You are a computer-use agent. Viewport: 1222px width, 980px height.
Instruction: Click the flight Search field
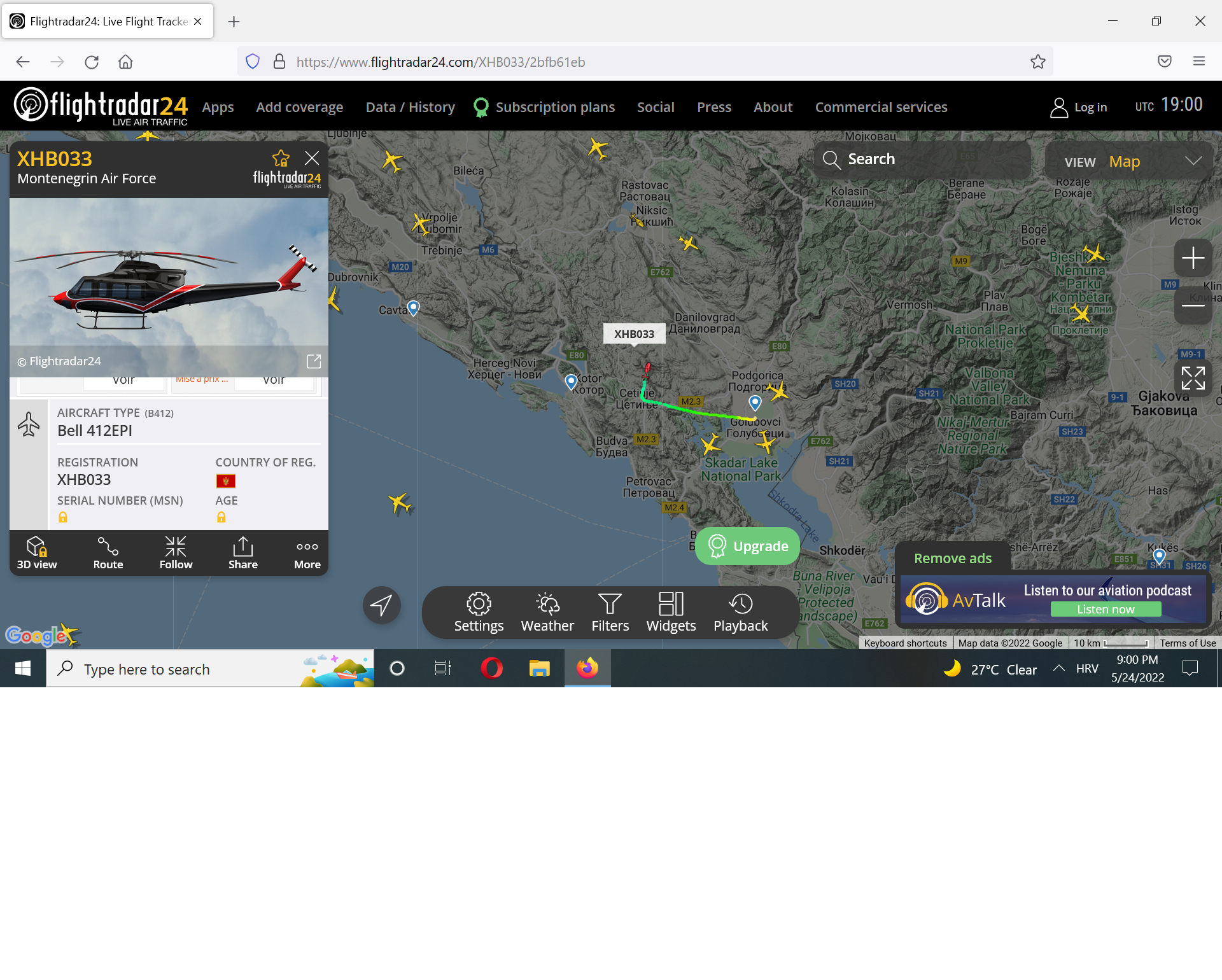[922, 159]
